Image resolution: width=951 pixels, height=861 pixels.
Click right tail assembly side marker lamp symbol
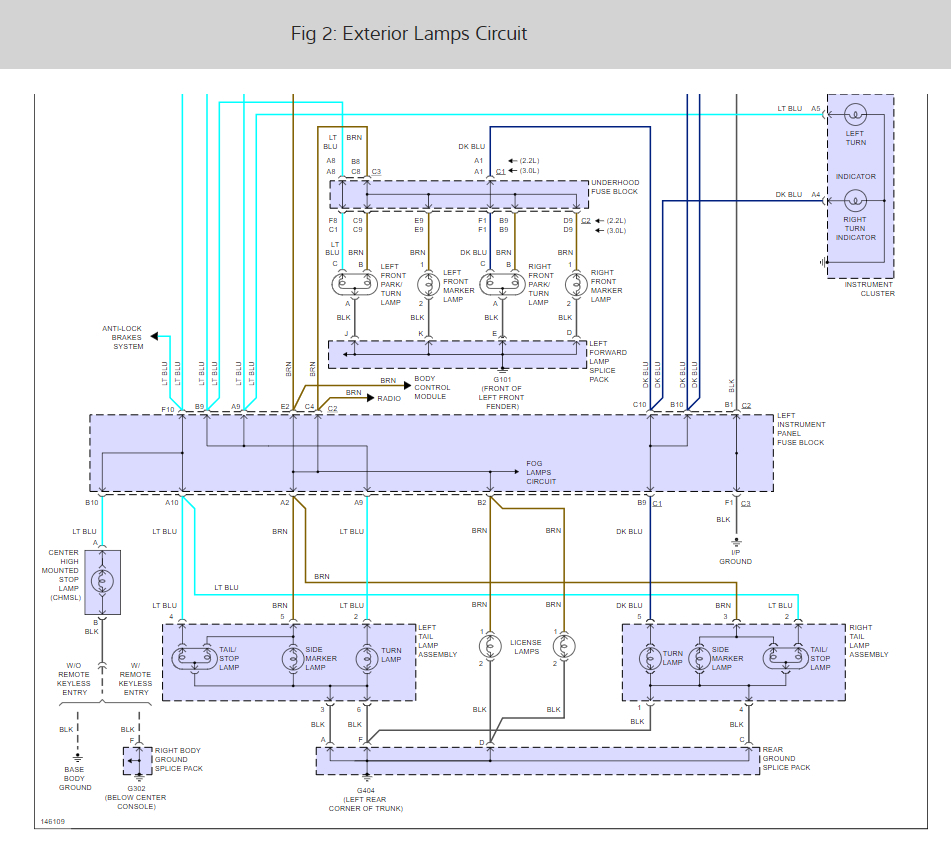[x=699, y=658]
